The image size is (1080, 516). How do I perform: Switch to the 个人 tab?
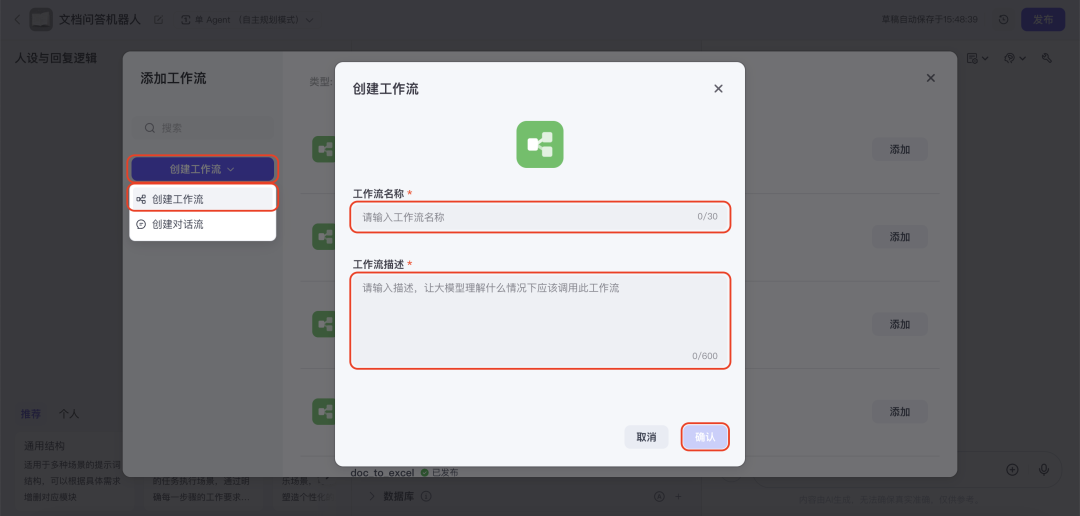(69, 414)
